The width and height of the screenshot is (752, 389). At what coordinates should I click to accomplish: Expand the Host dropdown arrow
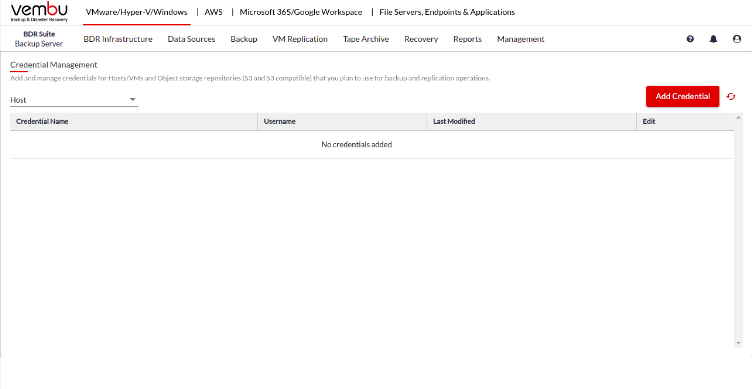pos(132,100)
